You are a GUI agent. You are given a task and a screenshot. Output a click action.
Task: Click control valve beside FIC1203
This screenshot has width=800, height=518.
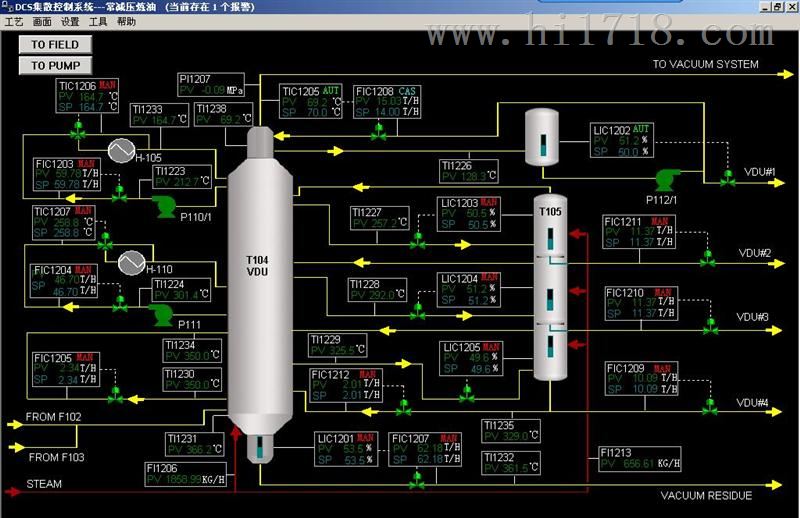[119, 194]
